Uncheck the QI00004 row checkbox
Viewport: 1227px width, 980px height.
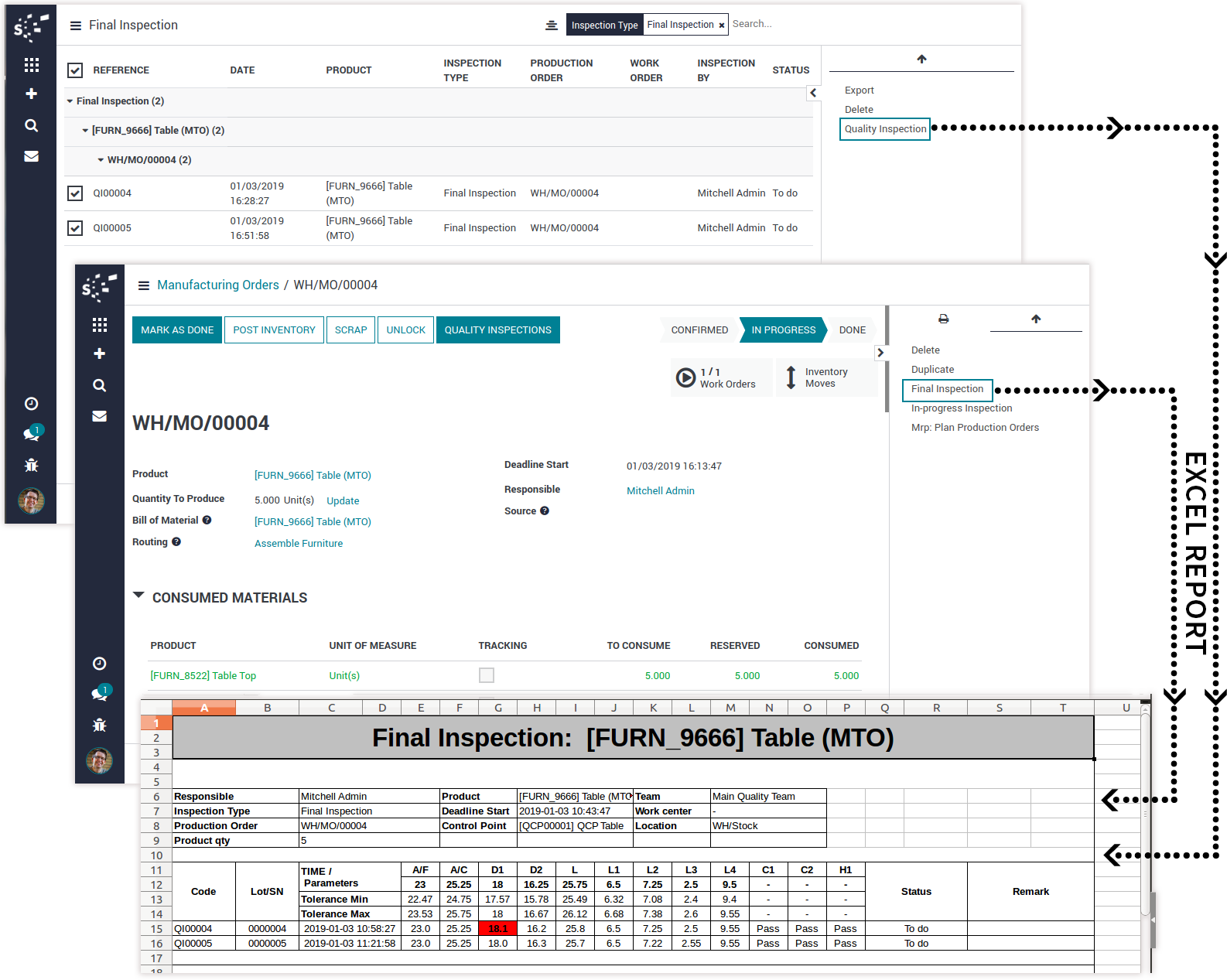[x=75, y=193]
